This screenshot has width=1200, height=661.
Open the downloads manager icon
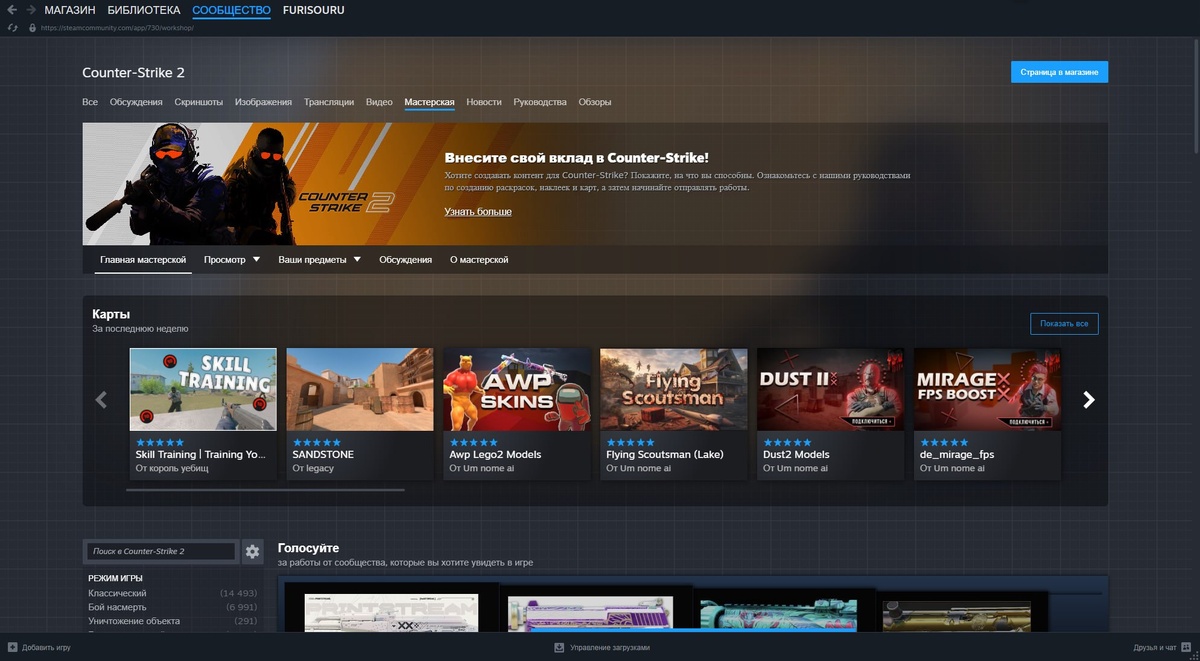(x=559, y=647)
